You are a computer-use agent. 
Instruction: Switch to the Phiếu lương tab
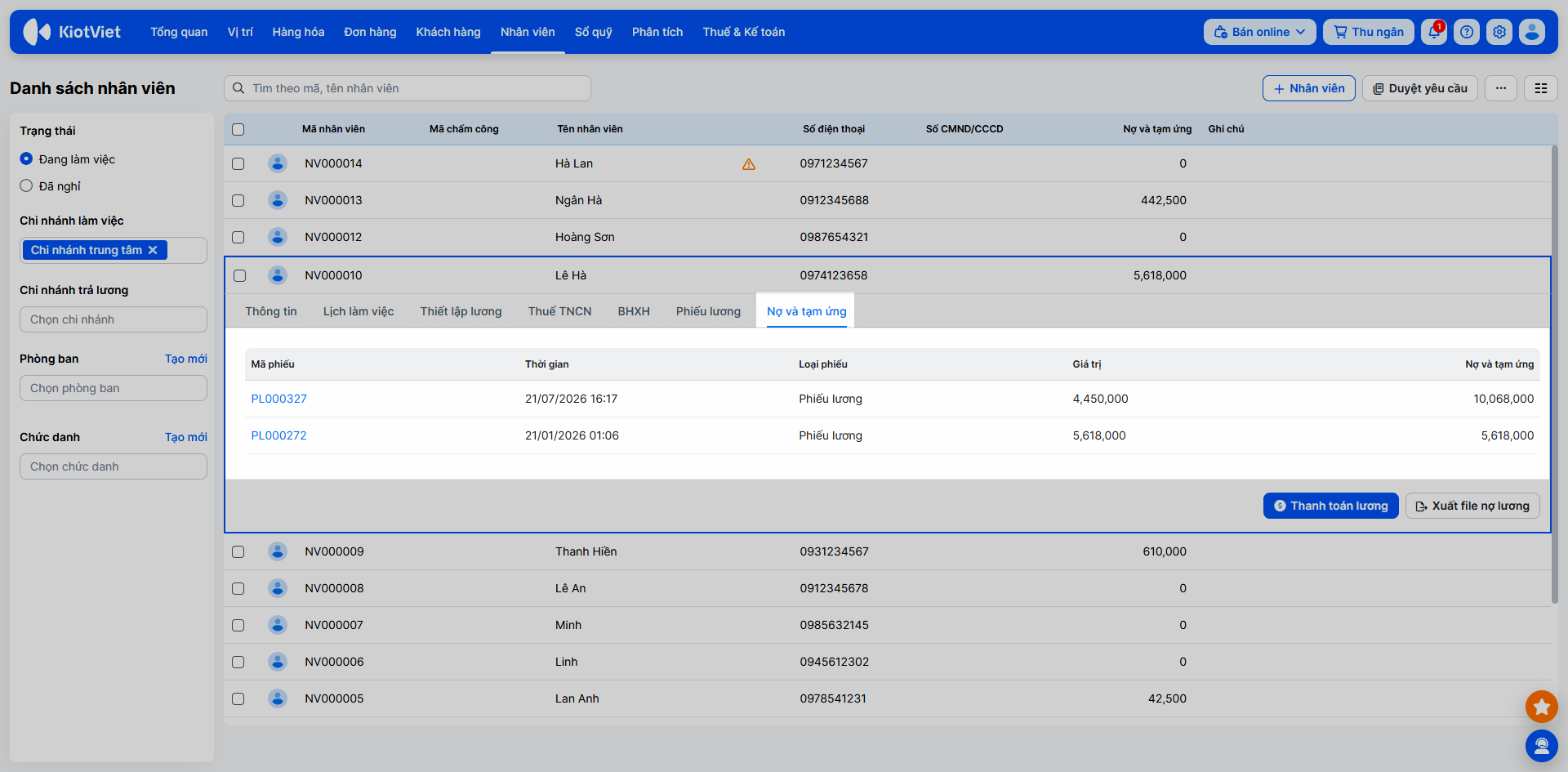(708, 311)
